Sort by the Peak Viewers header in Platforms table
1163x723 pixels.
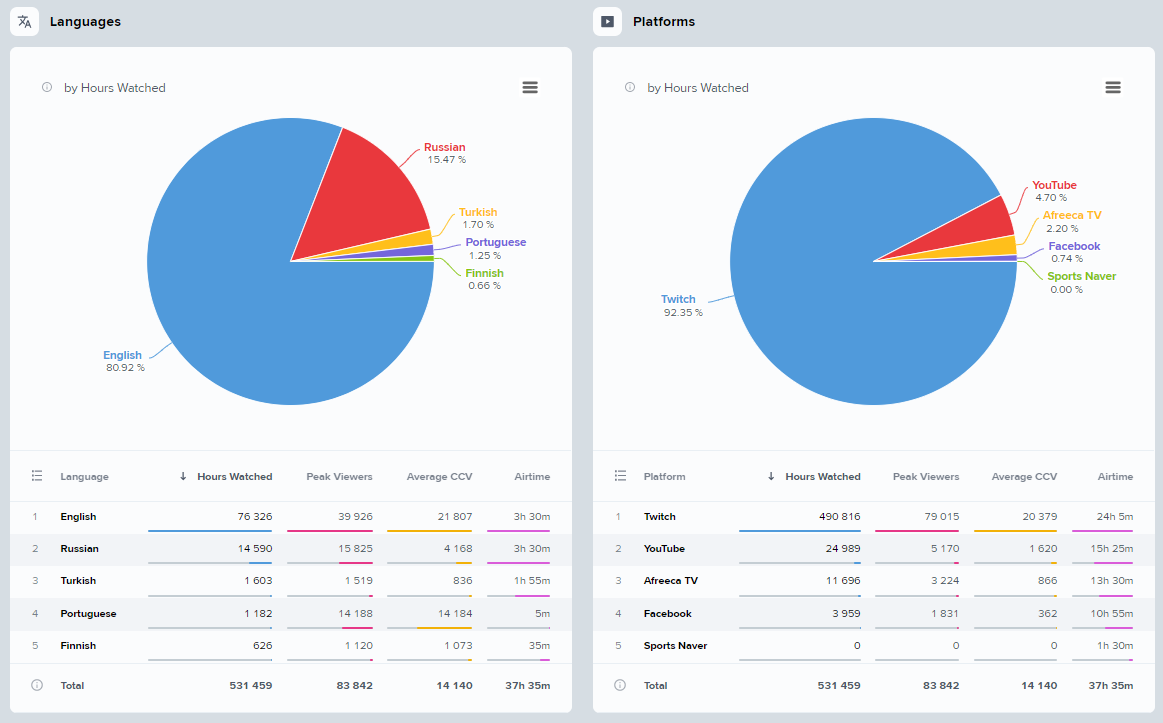click(x=925, y=476)
